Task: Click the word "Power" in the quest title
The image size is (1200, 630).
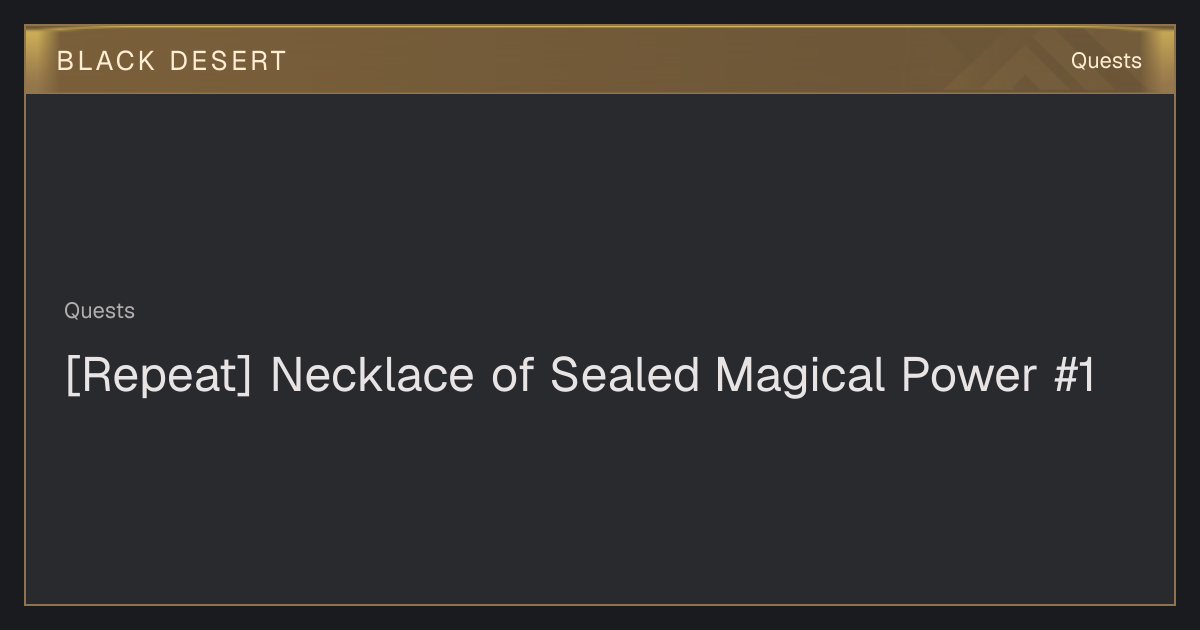Action: pyautogui.click(x=970, y=375)
